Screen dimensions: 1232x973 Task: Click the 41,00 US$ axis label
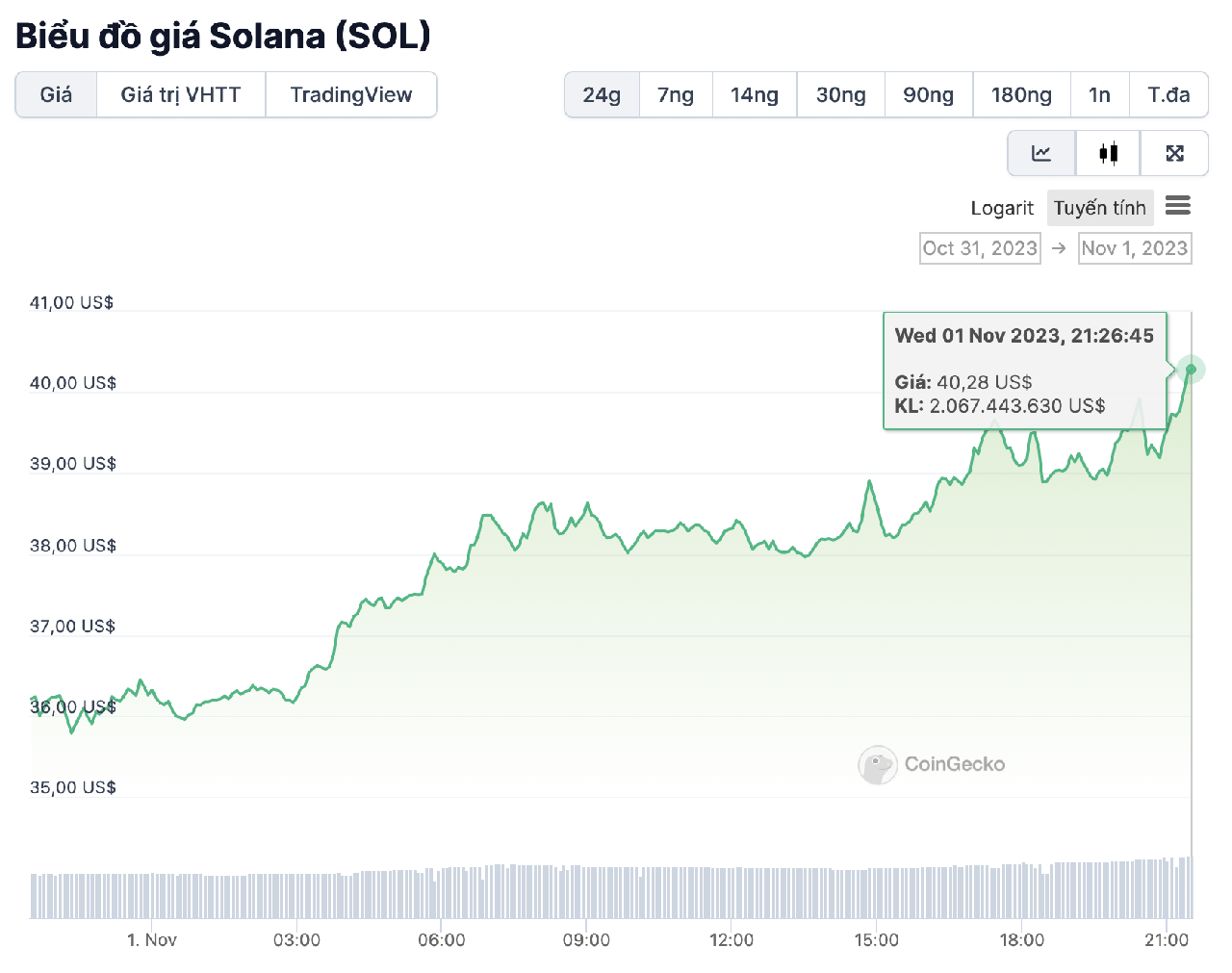(71, 302)
